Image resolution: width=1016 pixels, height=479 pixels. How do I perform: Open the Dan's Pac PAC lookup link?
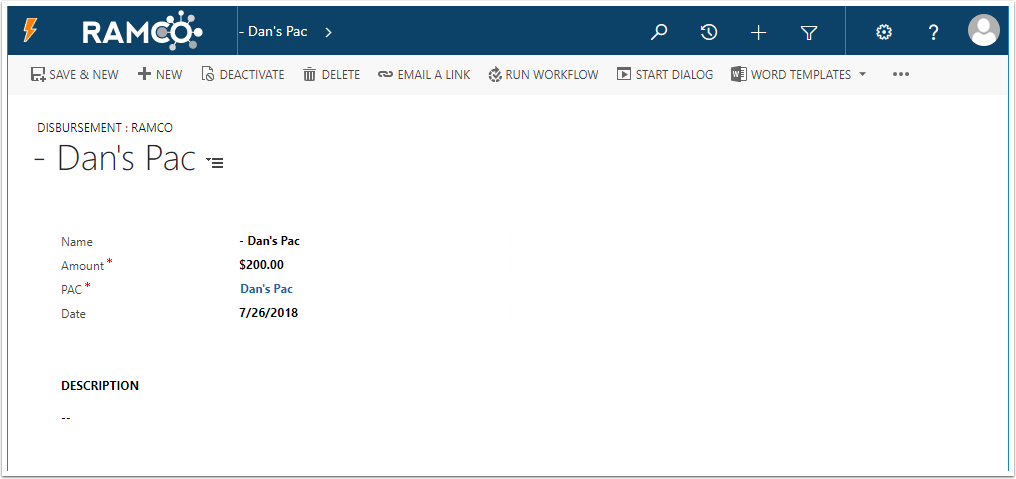click(266, 289)
